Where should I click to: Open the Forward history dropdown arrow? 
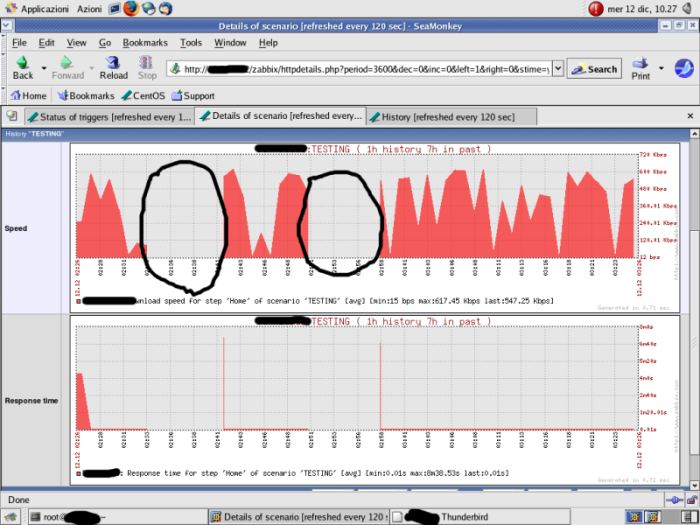(x=92, y=68)
